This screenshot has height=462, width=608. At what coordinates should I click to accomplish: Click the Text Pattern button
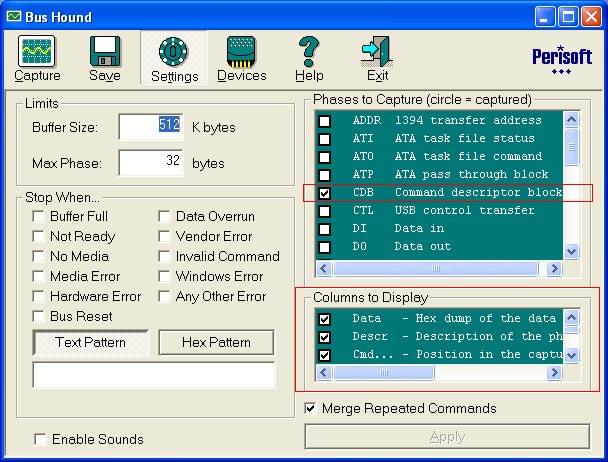click(90, 343)
